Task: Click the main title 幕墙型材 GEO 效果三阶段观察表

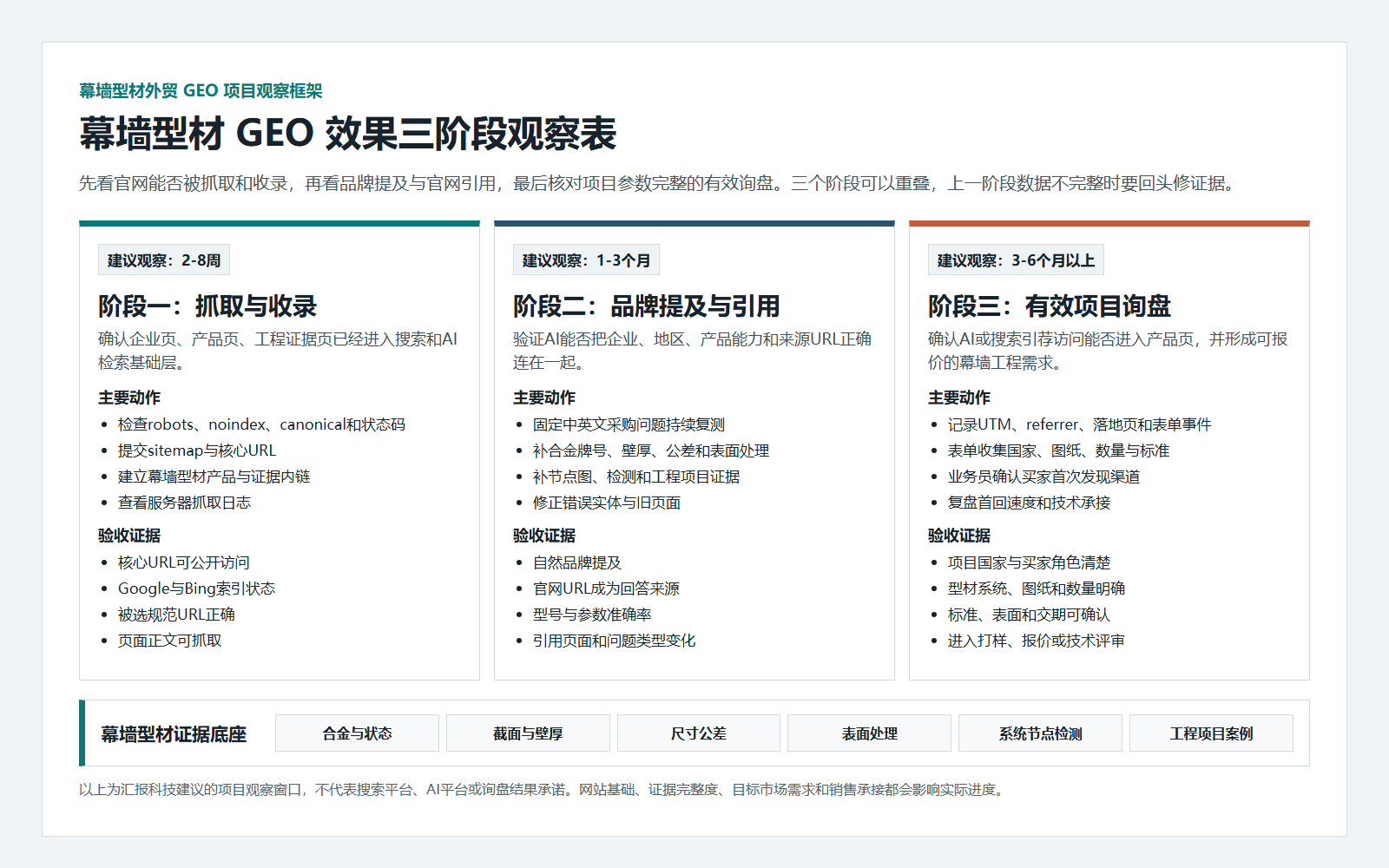Action: click(x=348, y=134)
